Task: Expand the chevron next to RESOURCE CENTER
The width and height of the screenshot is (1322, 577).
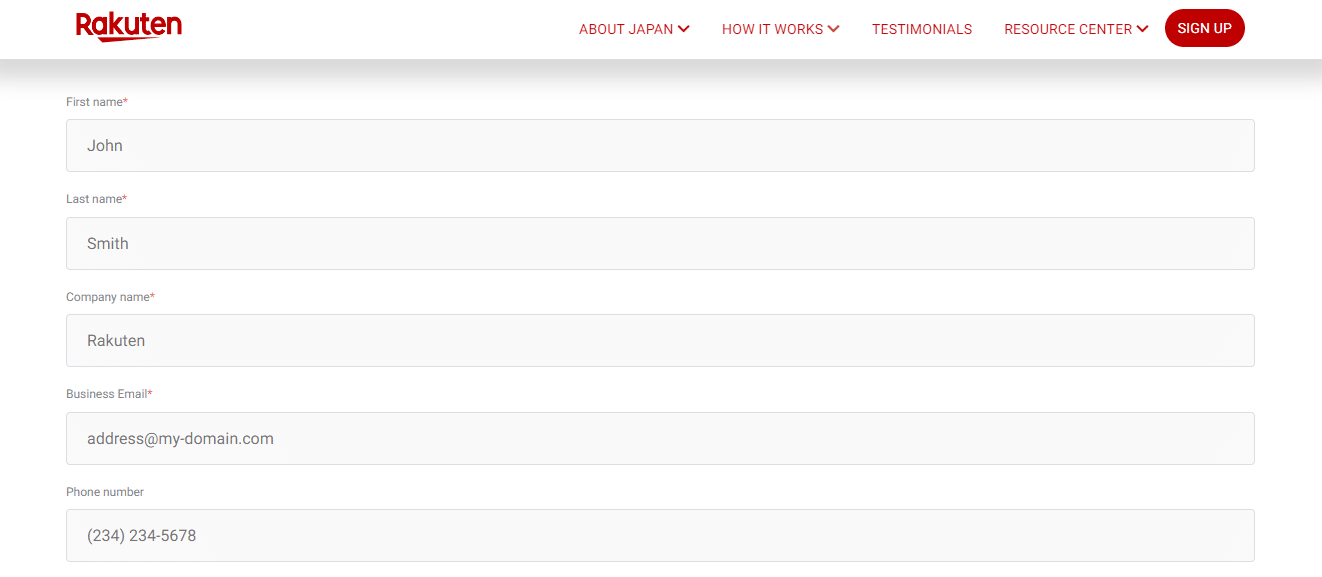Action: point(1143,29)
